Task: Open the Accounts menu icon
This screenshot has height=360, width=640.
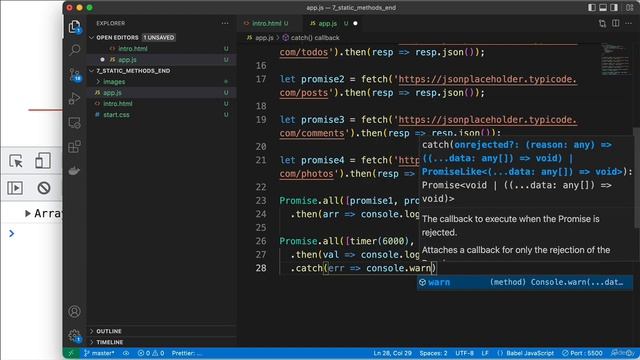Action: click(74, 312)
